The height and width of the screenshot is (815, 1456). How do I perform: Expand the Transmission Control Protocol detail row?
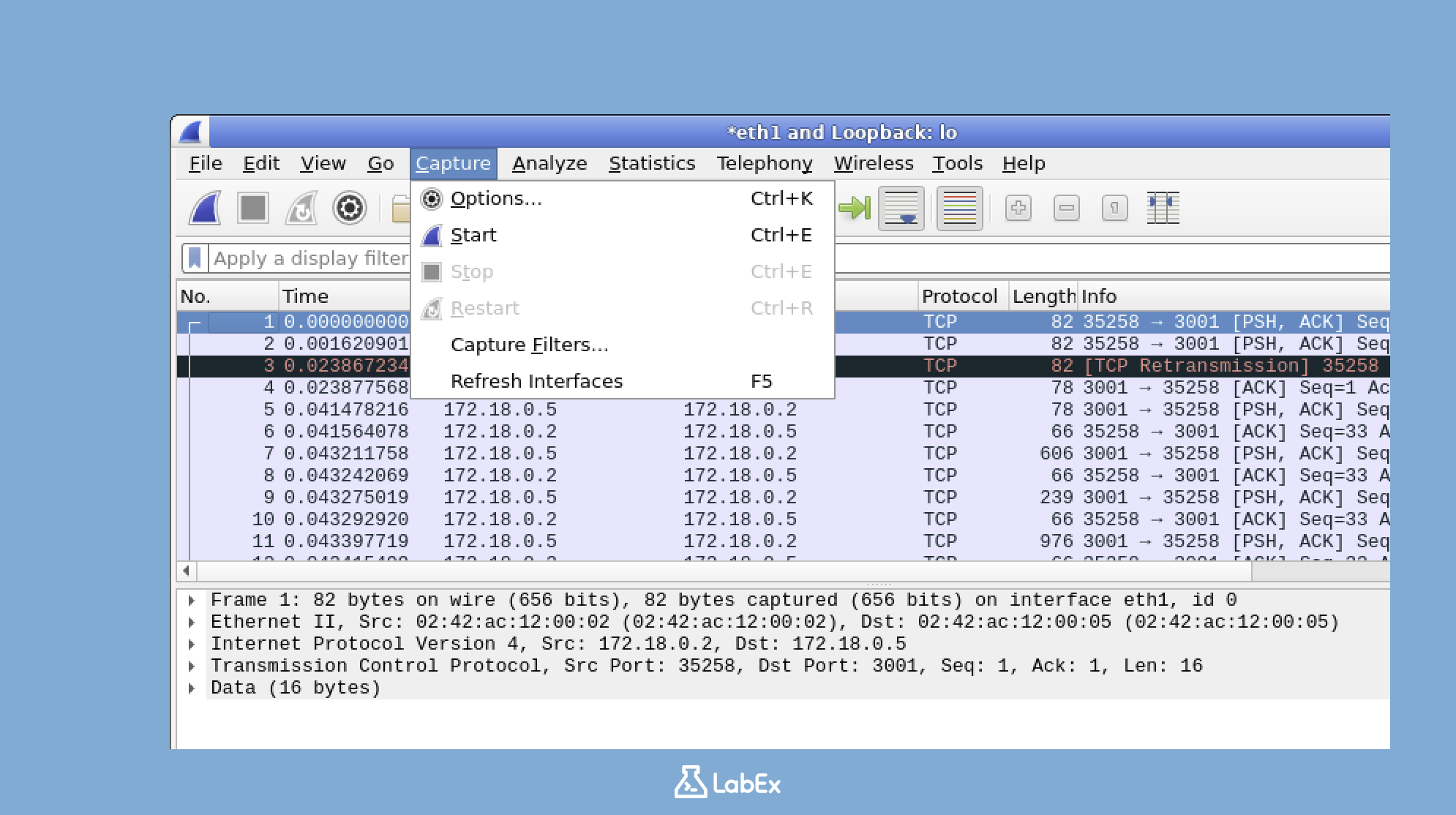coord(192,665)
